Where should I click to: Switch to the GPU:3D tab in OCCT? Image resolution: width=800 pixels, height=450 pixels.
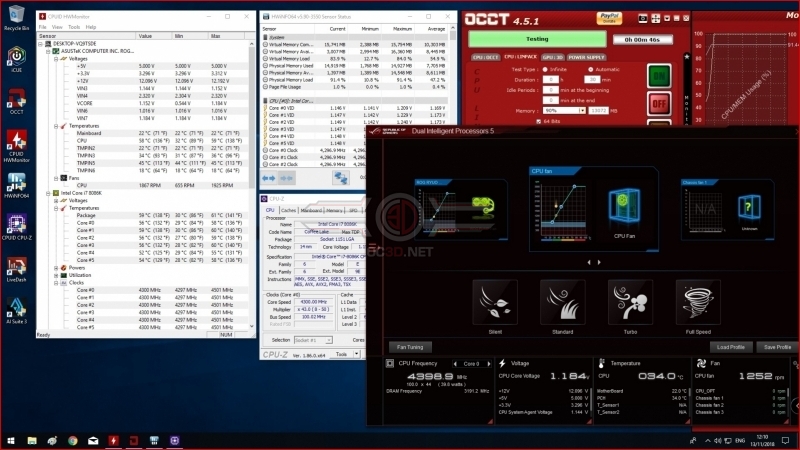553,57
